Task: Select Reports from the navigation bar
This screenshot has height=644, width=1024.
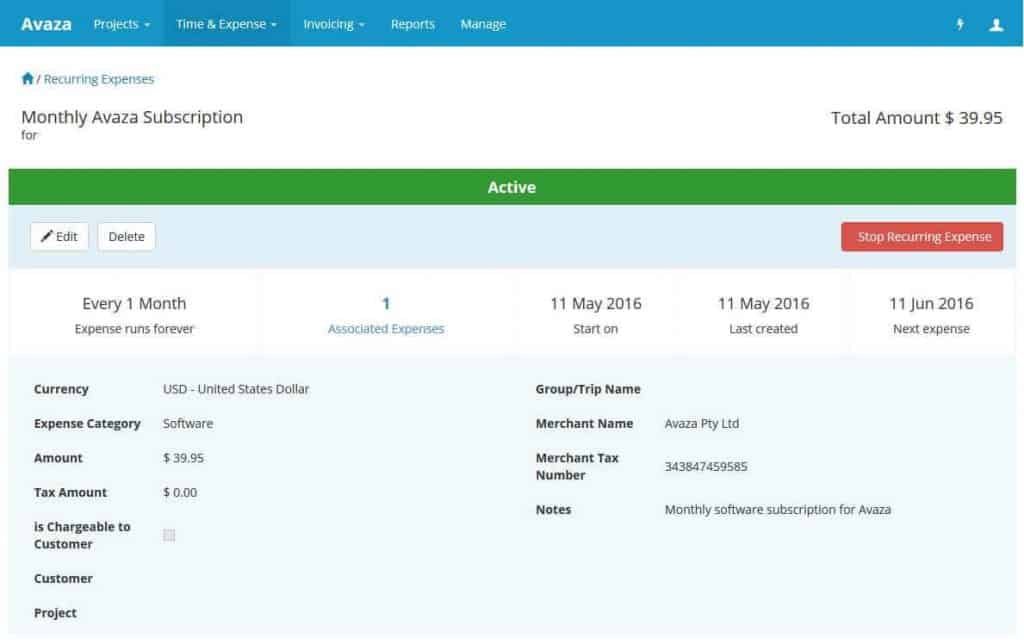Action: pos(412,24)
